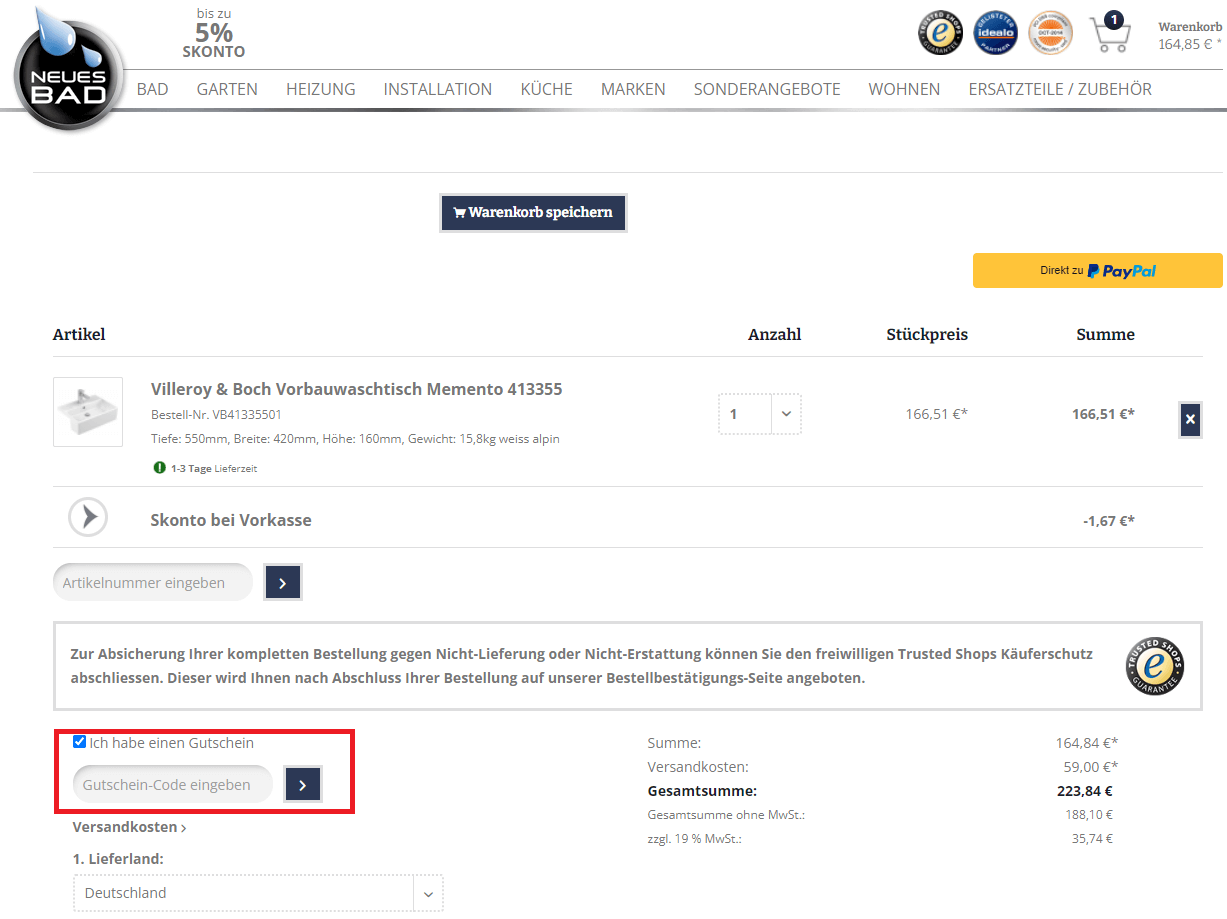The width and height of the screenshot is (1227, 919).
Task: Submit article number with arrow button
Action: [283, 583]
